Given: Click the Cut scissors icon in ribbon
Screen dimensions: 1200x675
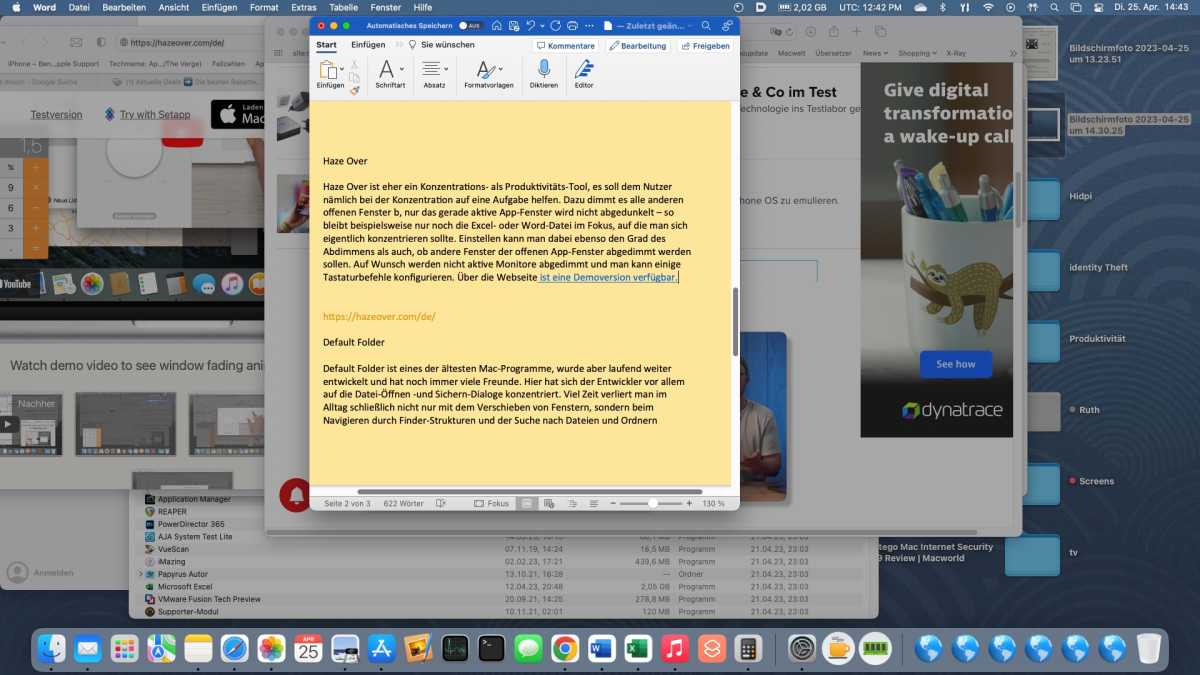Looking at the screenshot, I should (354, 63).
